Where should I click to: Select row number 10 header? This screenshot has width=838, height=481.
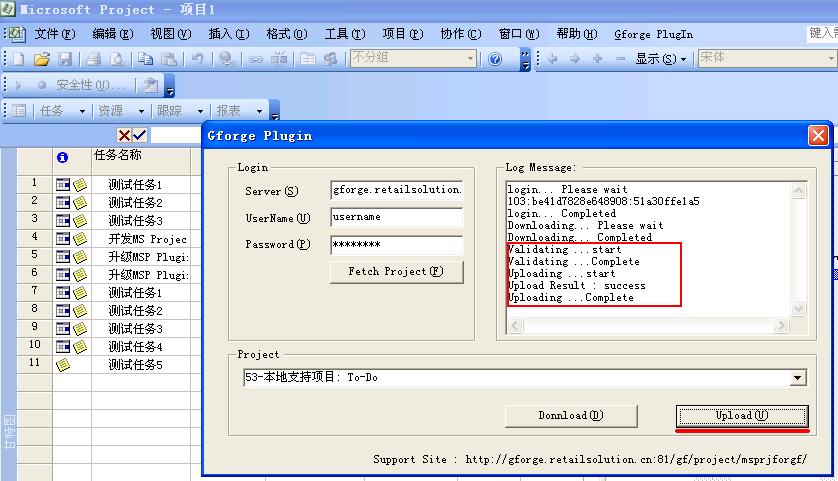click(35, 345)
